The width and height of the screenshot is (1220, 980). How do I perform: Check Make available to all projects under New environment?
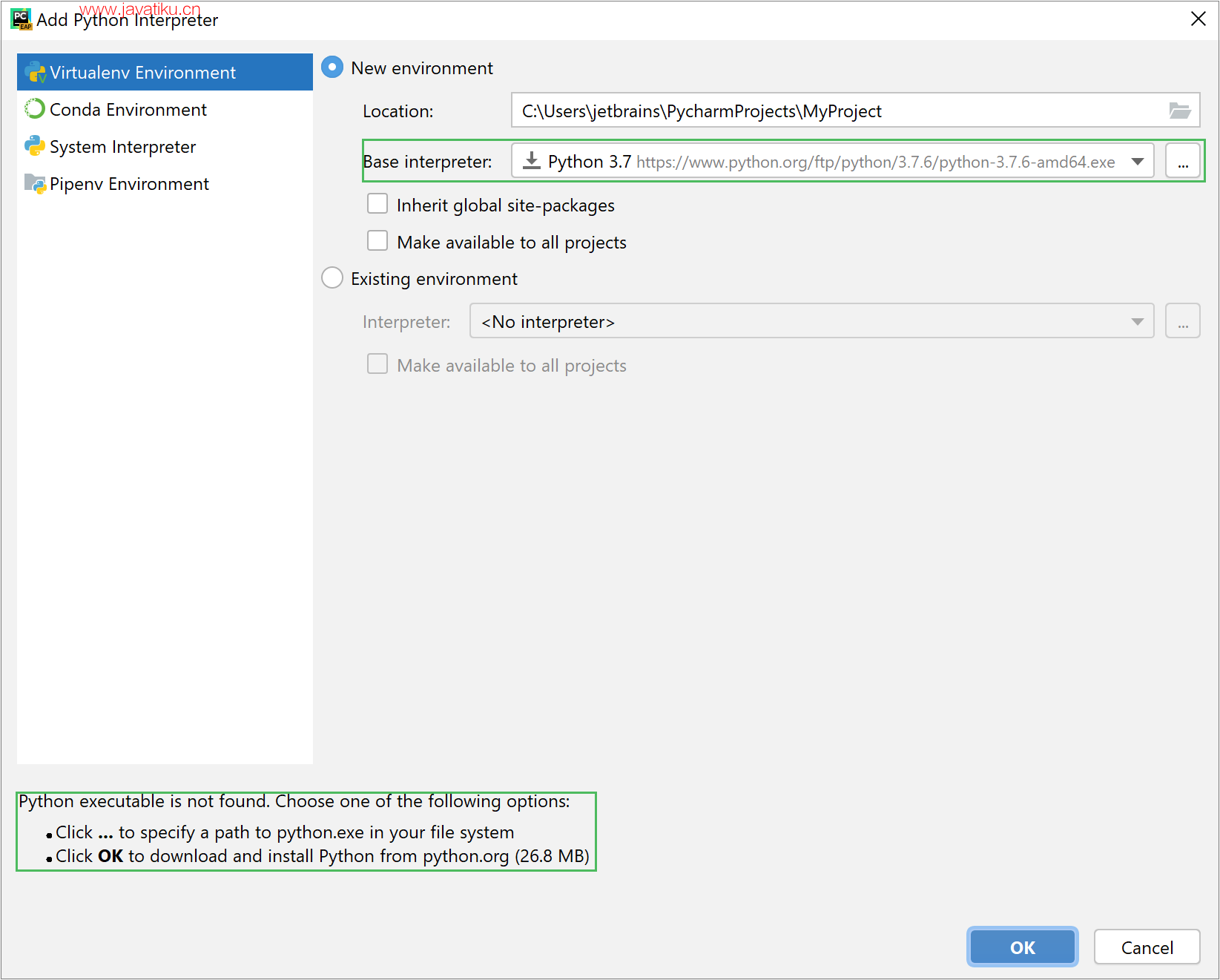pyautogui.click(x=377, y=241)
